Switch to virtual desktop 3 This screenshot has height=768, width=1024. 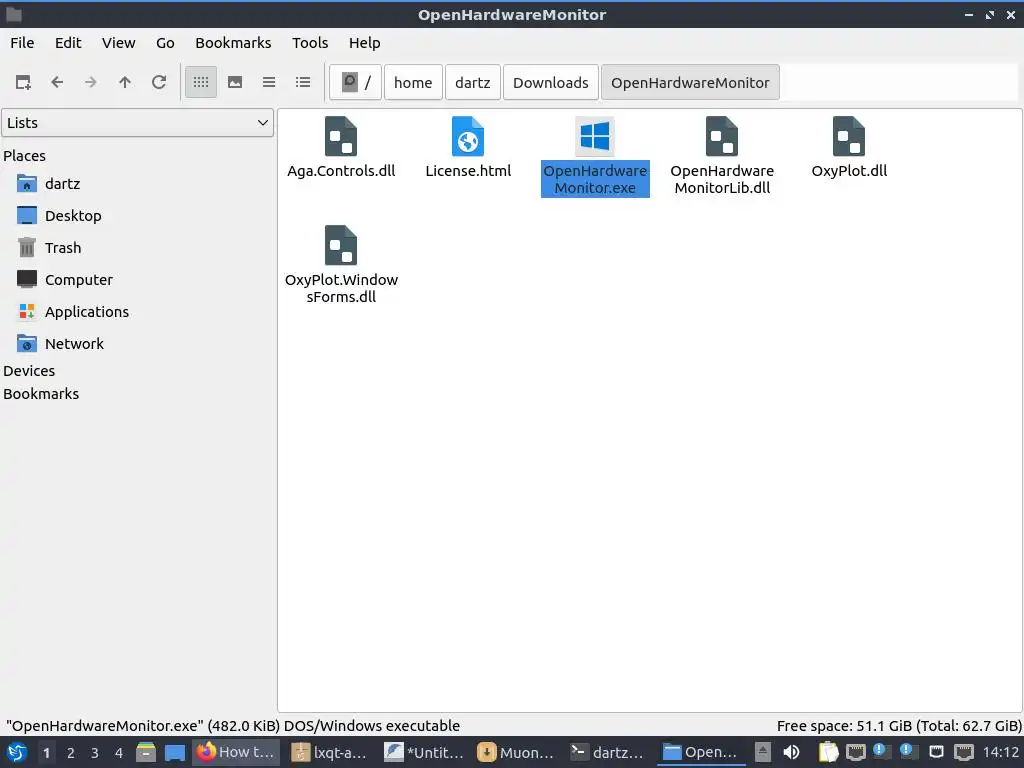point(95,753)
